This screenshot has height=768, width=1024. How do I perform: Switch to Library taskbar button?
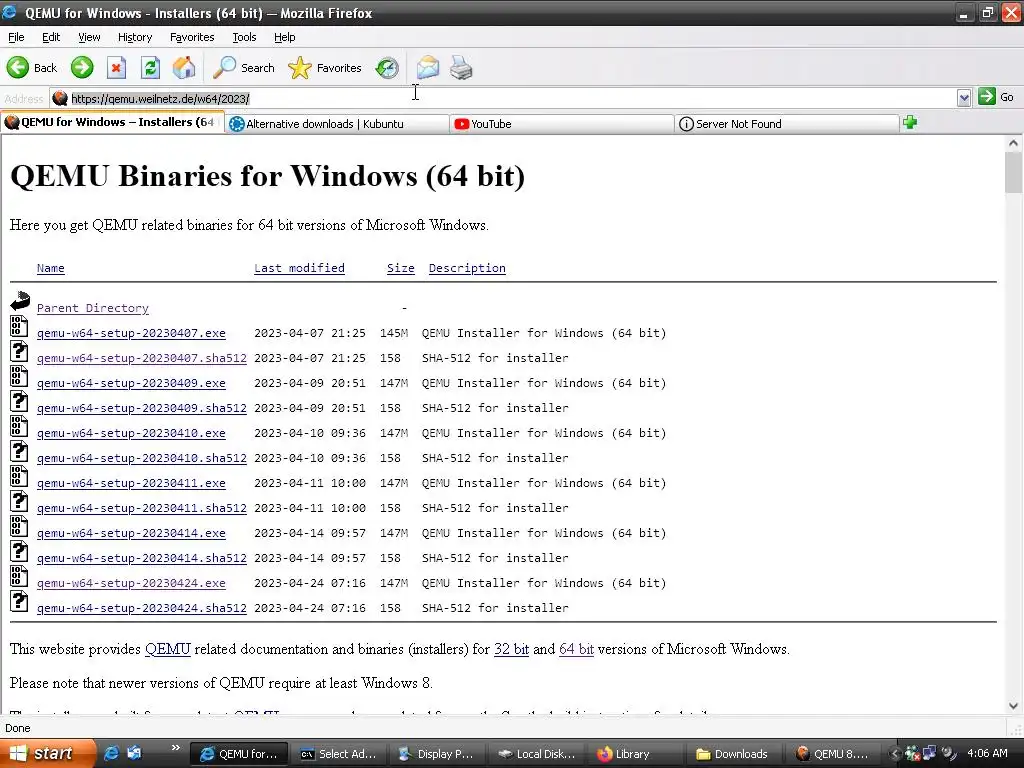(633, 754)
